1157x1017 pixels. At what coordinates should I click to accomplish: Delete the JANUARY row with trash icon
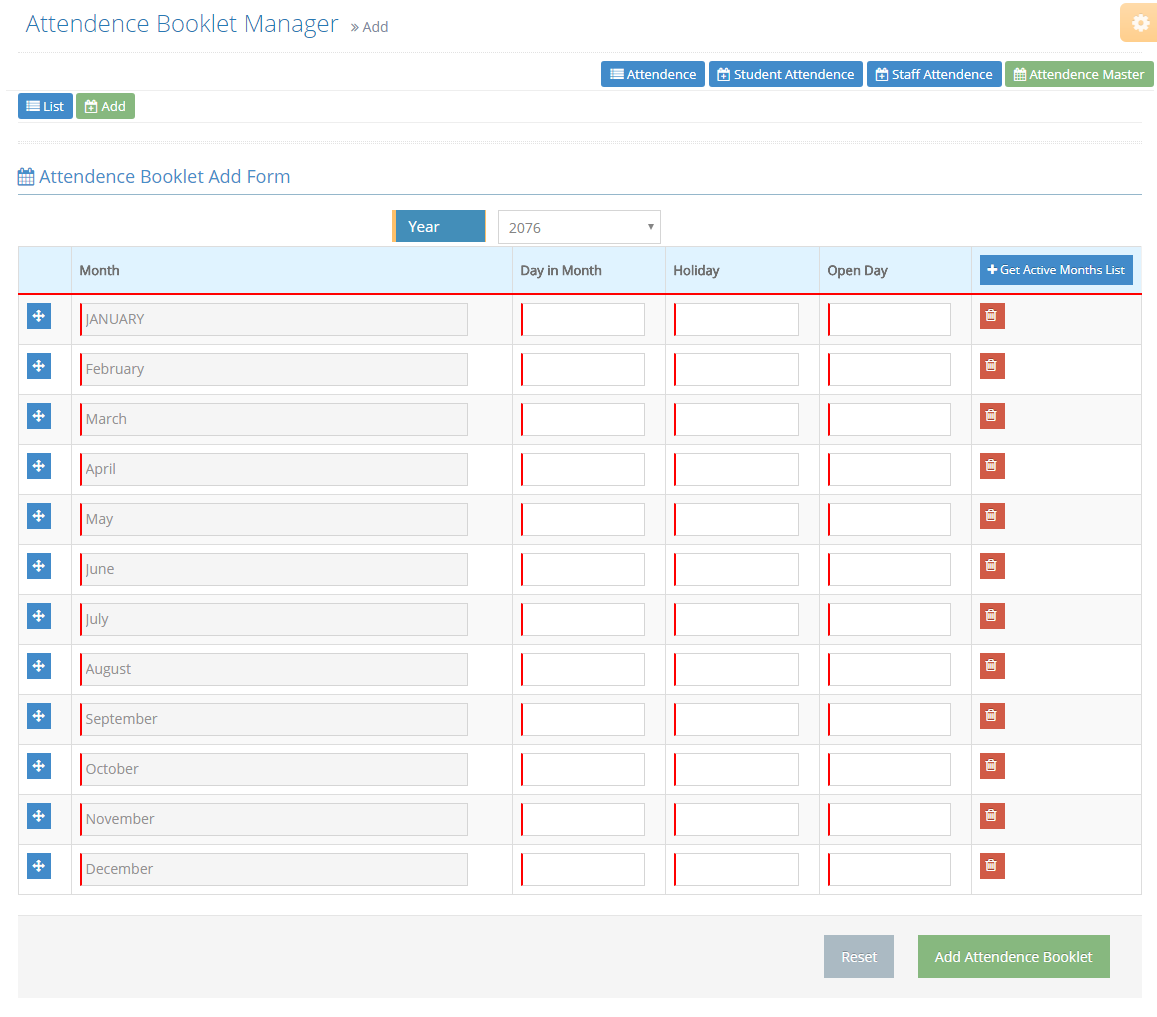[x=991, y=316]
